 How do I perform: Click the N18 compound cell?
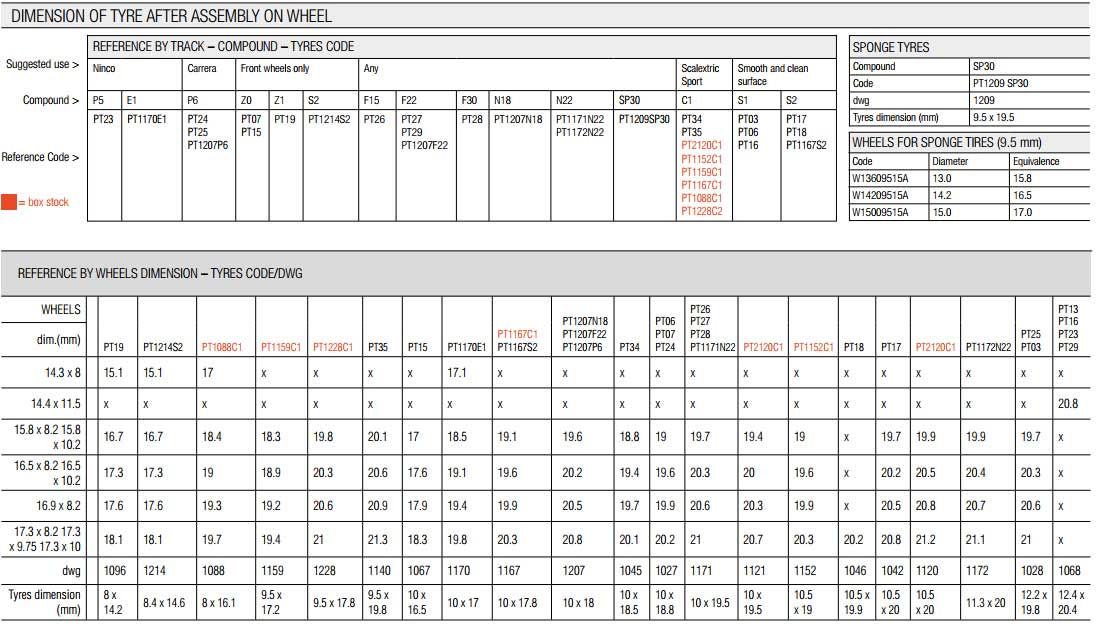point(503,101)
